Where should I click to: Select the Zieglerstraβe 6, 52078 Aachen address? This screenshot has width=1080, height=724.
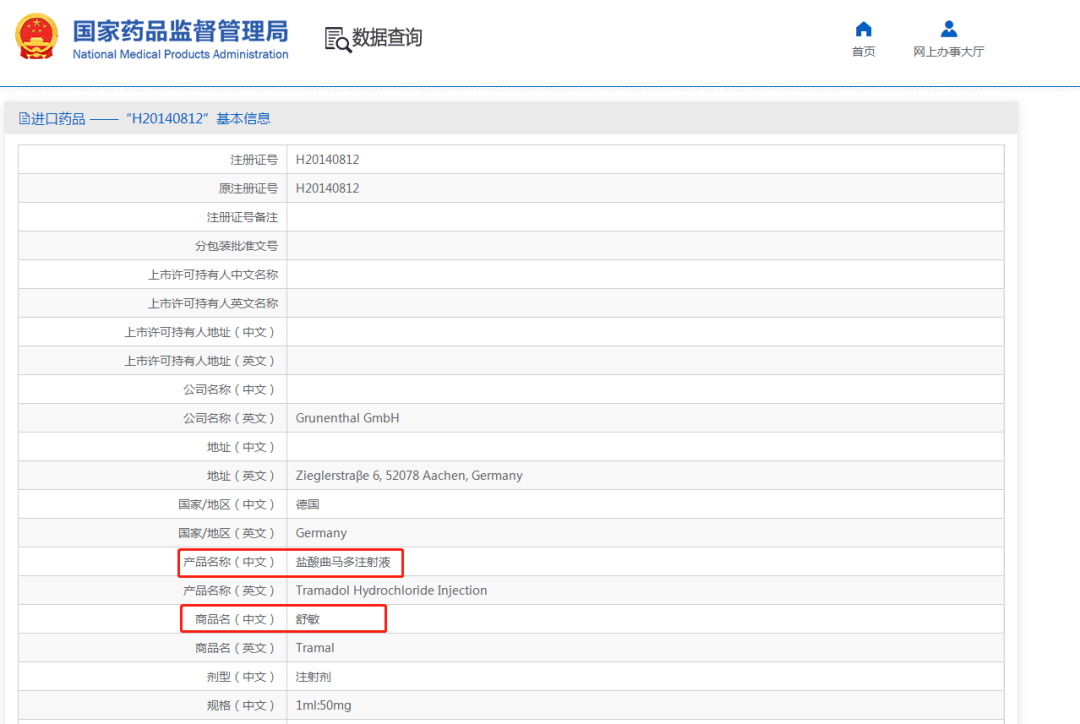[409, 476]
